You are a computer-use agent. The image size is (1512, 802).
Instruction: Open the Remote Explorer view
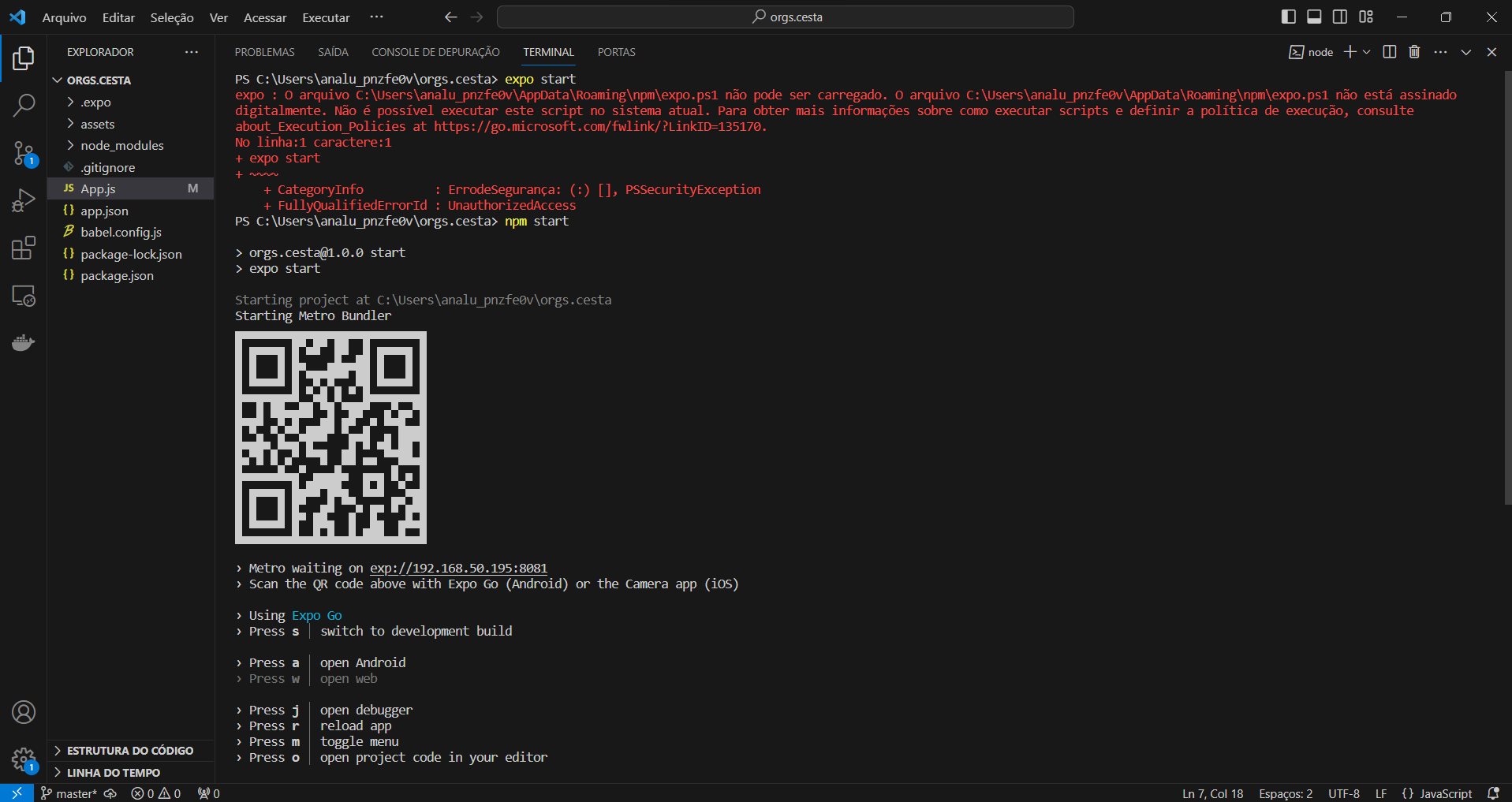(24, 296)
